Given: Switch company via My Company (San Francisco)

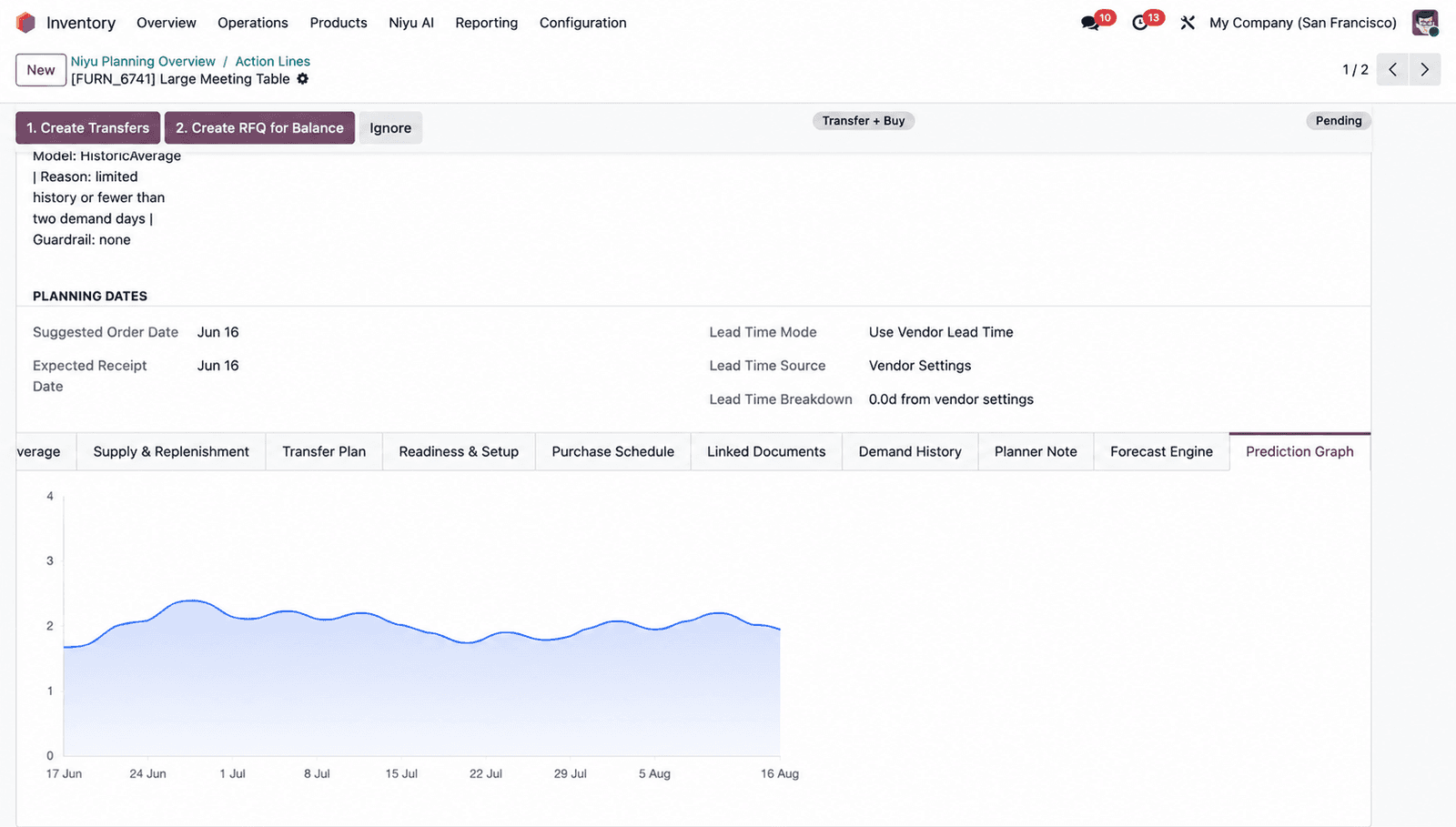Looking at the screenshot, I should (x=1303, y=23).
